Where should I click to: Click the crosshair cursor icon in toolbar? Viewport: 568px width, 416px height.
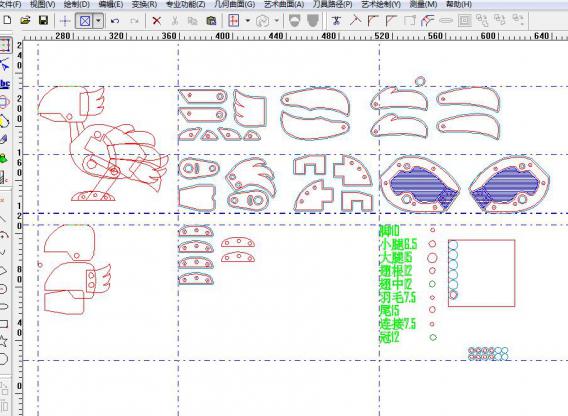point(65,21)
